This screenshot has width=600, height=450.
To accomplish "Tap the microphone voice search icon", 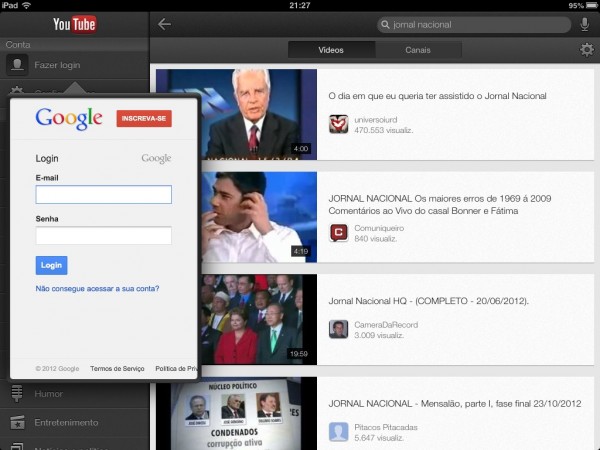I will click(x=584, y=24).
